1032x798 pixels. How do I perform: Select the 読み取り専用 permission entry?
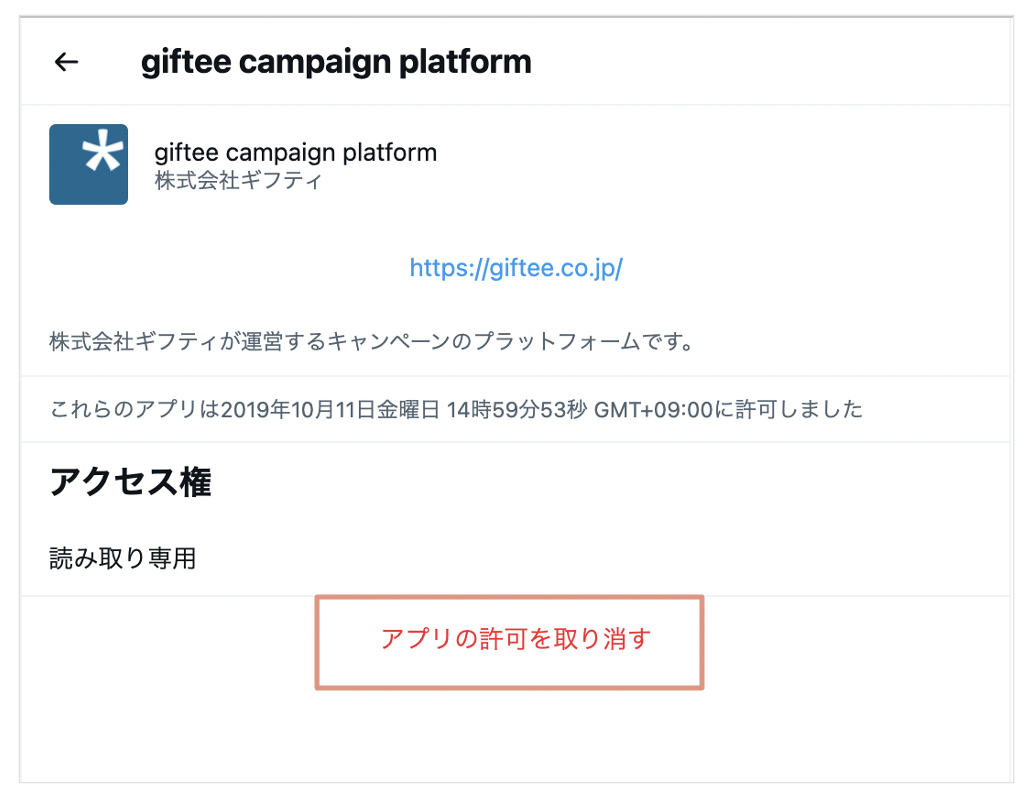tap(122, 558)
